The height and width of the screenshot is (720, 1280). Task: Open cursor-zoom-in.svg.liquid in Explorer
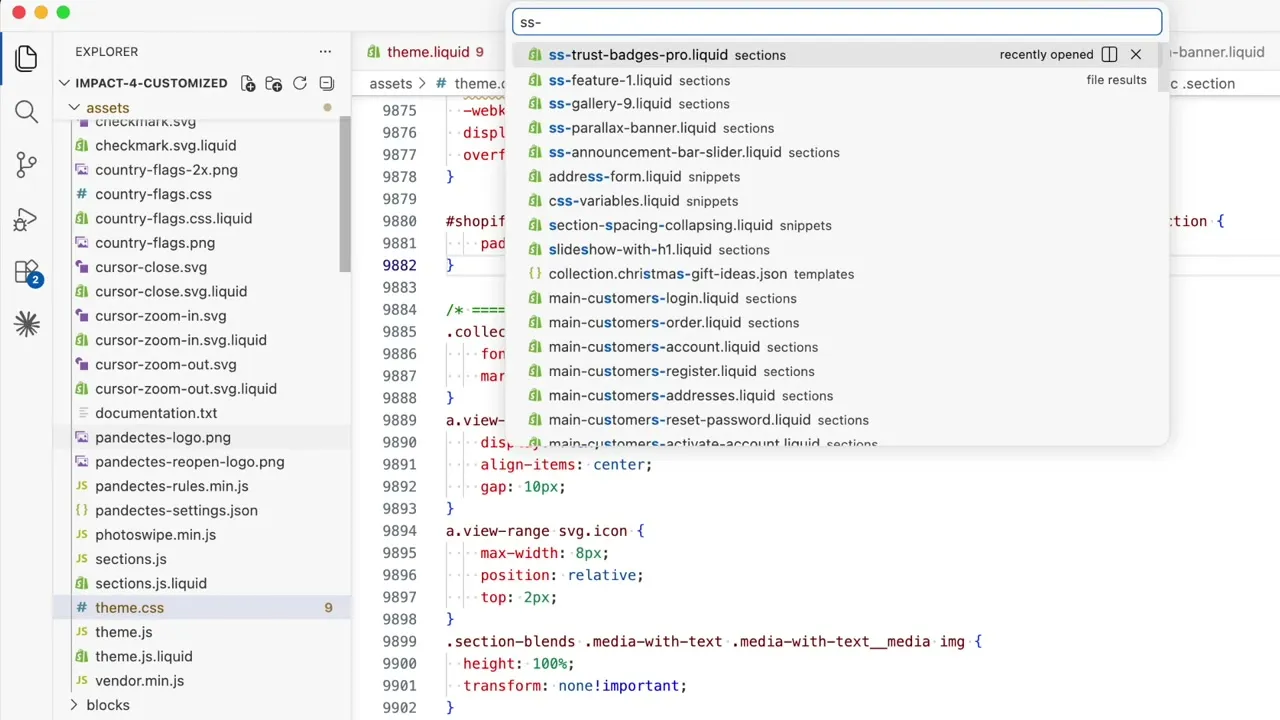pos(181,340)
